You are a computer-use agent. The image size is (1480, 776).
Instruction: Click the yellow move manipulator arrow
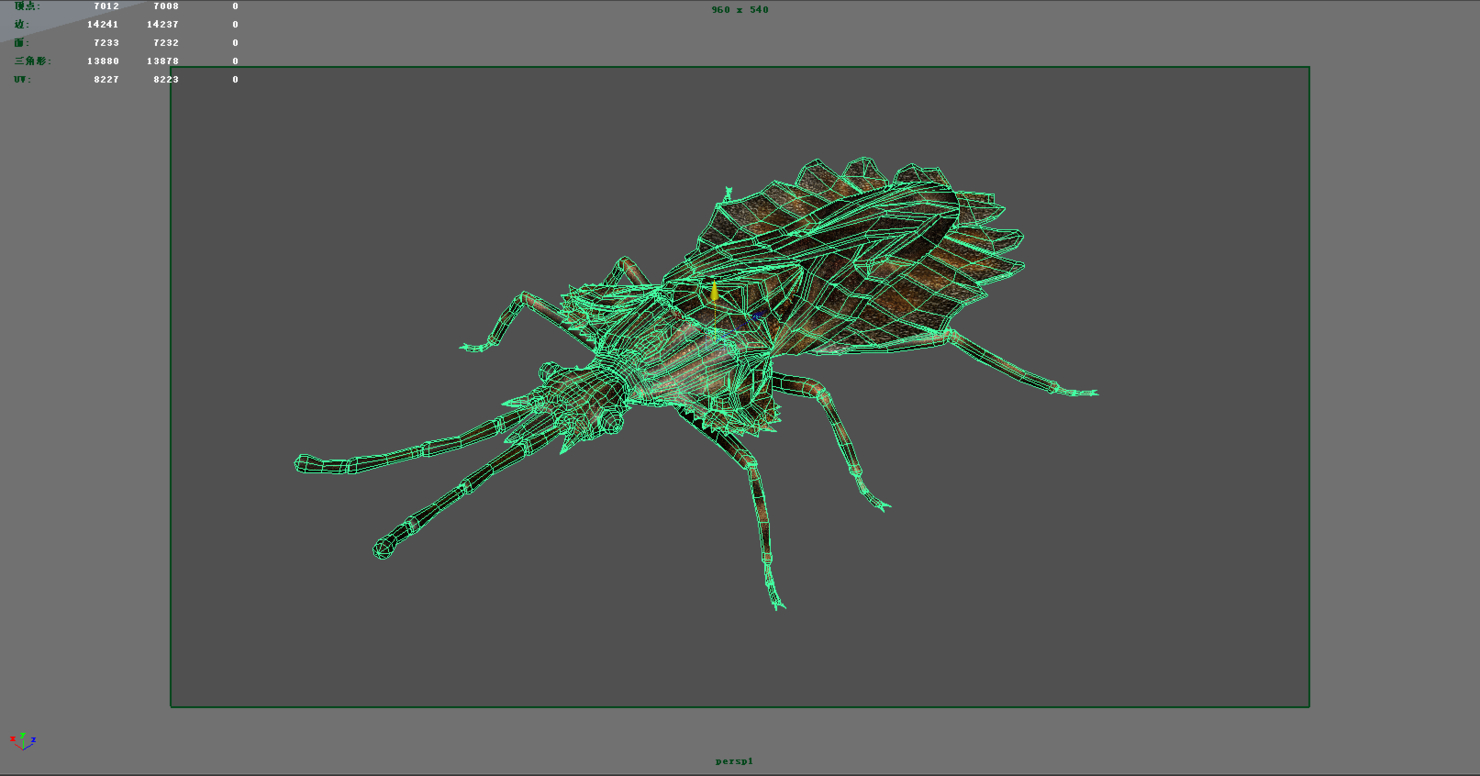click(x=714, y=290)
